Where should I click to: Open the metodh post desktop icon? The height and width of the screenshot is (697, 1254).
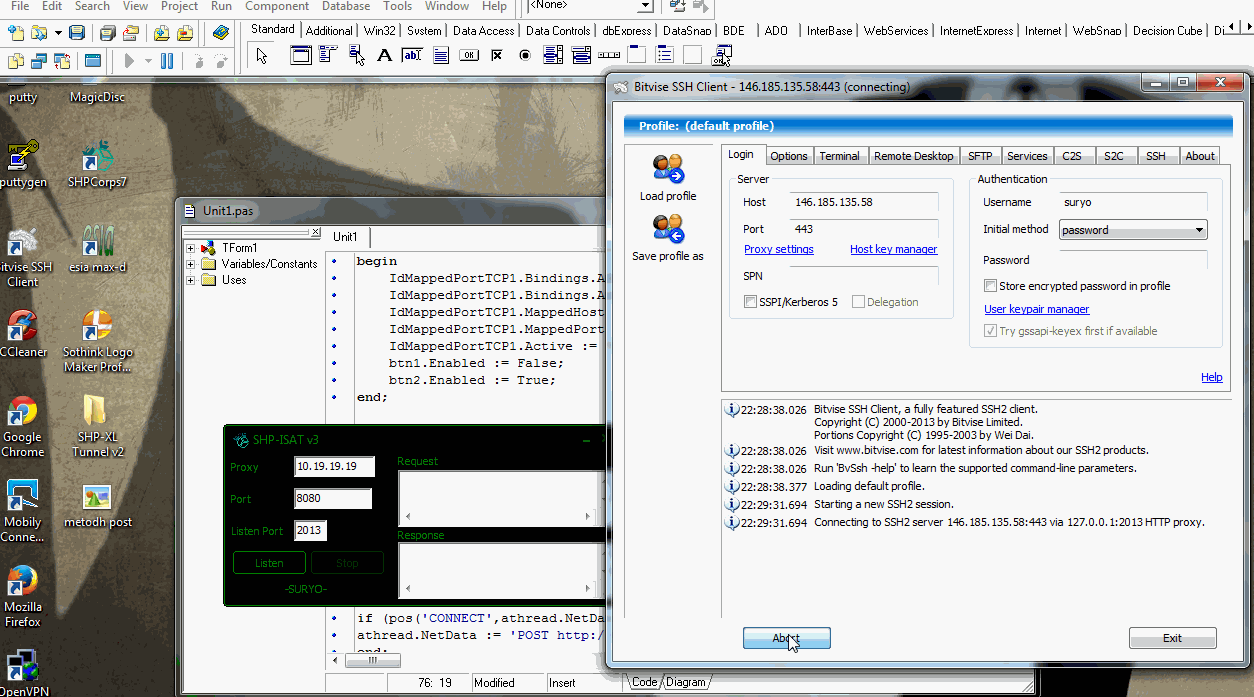97,507
